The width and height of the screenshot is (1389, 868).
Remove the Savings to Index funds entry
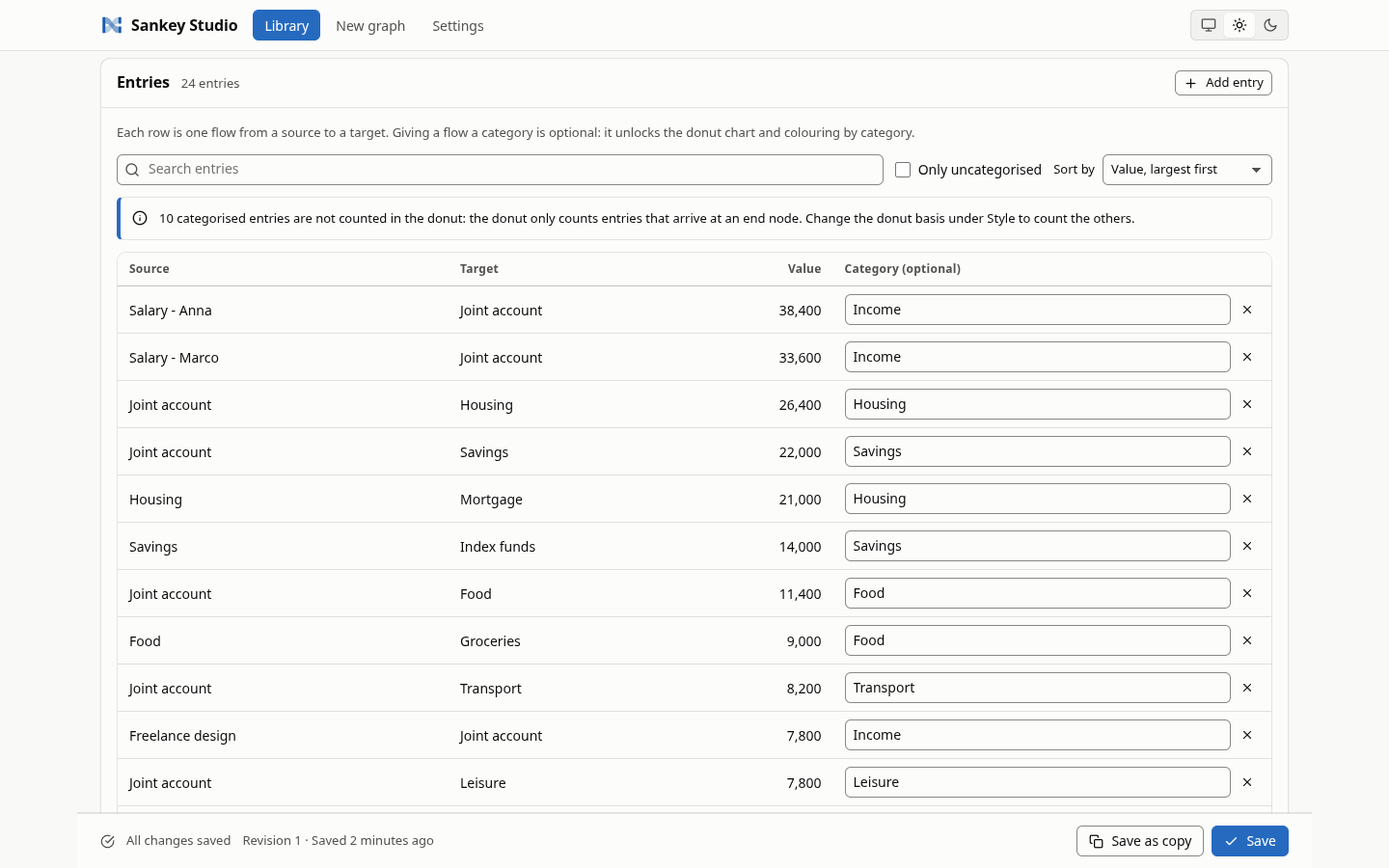1247,546
